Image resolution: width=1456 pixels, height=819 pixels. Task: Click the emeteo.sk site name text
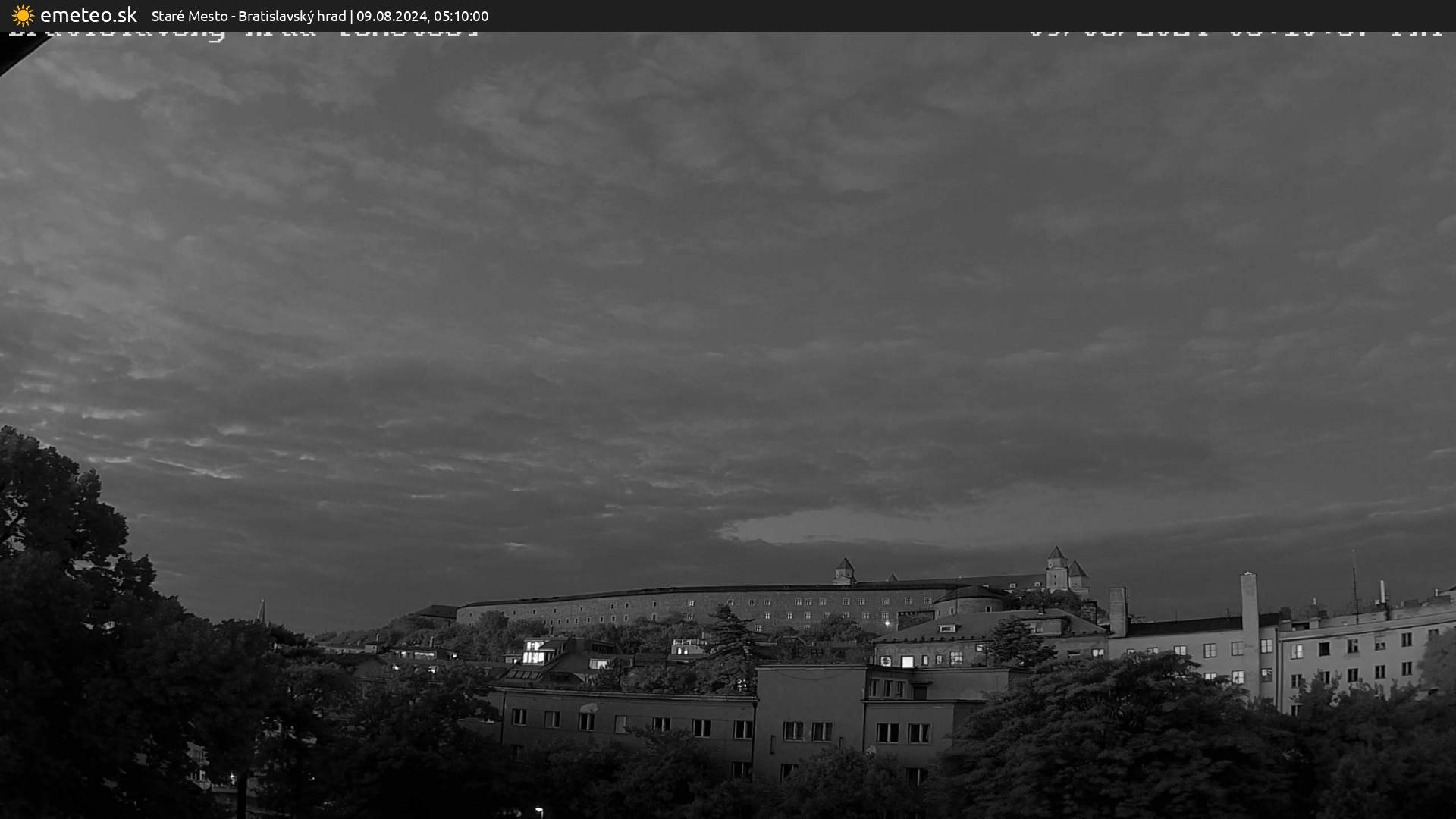click(88, 15)
